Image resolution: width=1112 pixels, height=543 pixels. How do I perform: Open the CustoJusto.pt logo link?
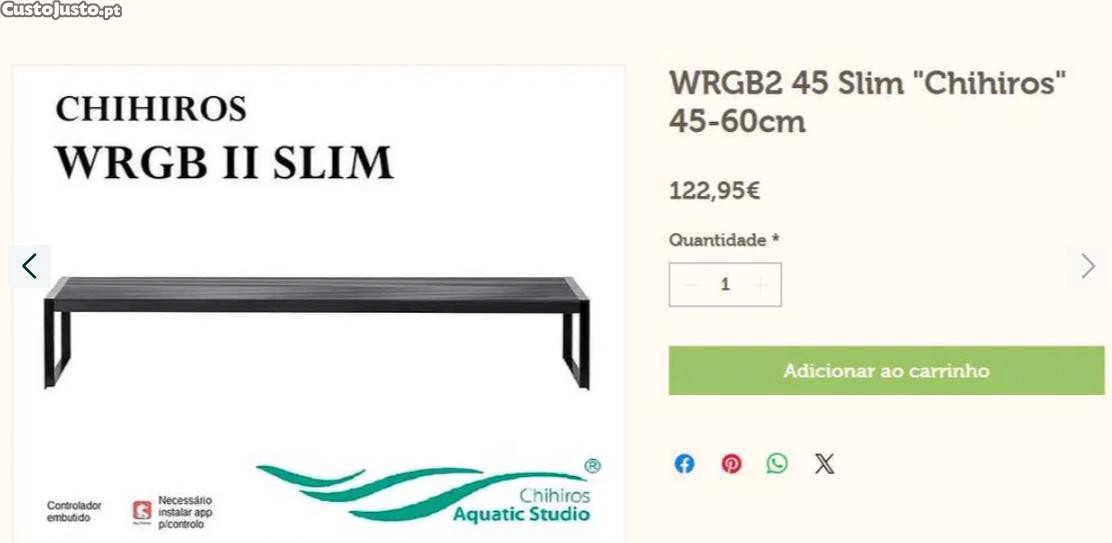coord(61,10)
